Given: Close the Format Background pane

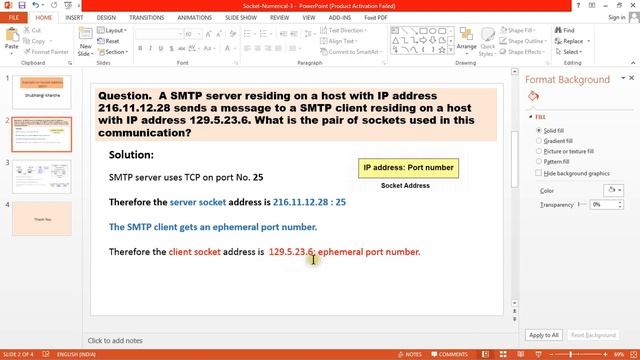Looking at the screenshot, I should pos(631,78).
